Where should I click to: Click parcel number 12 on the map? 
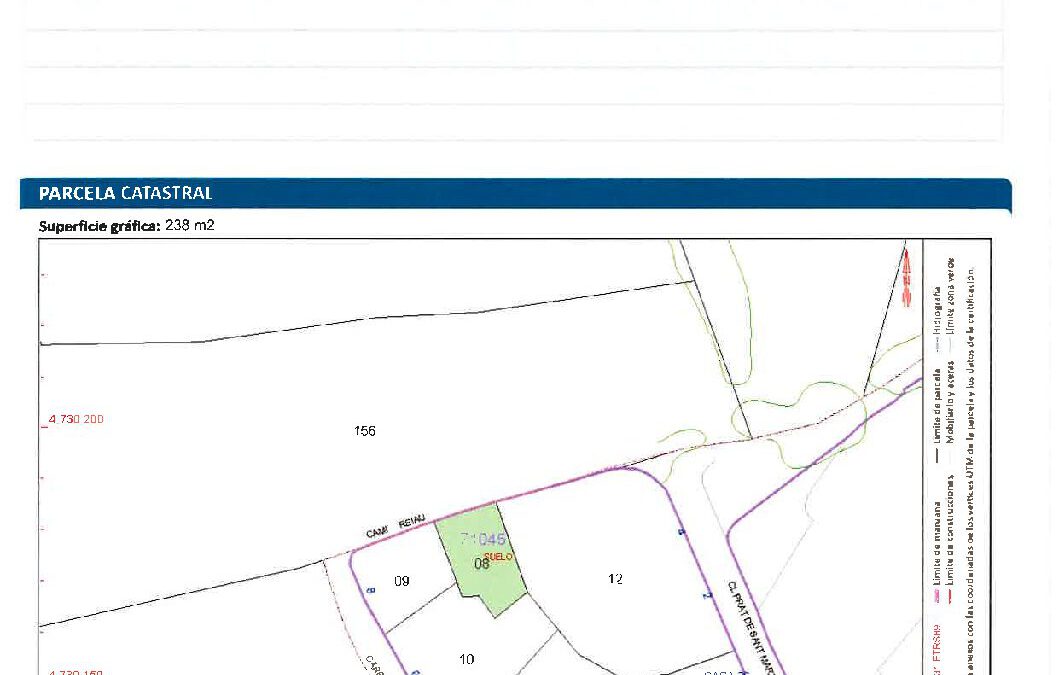coord(615,578)
